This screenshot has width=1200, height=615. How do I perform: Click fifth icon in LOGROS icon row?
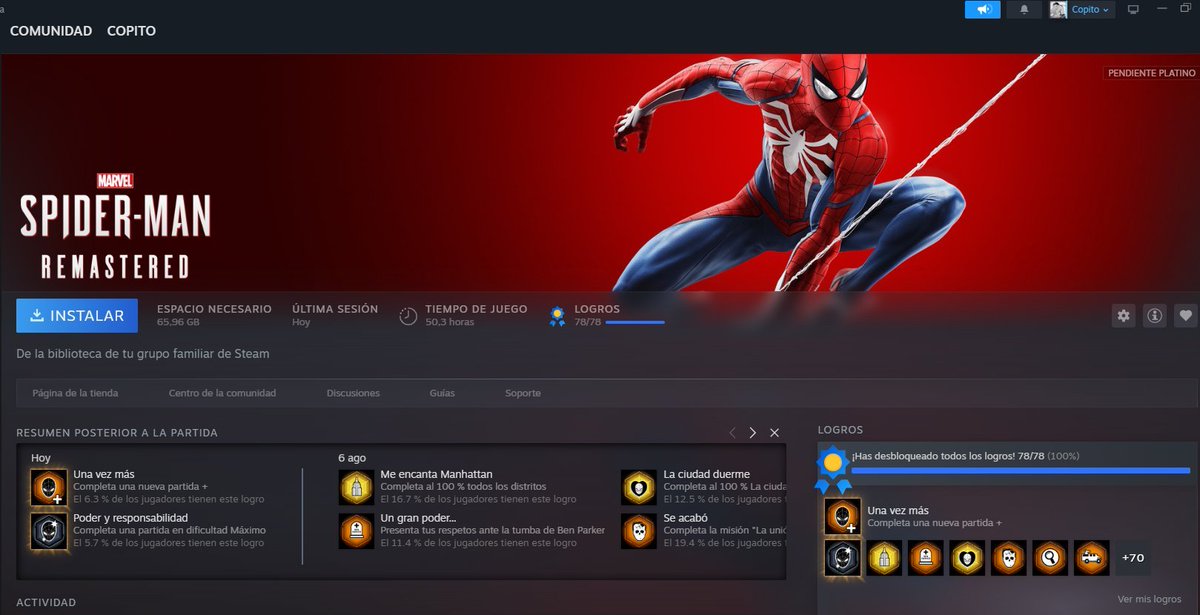coord(1009,558)
